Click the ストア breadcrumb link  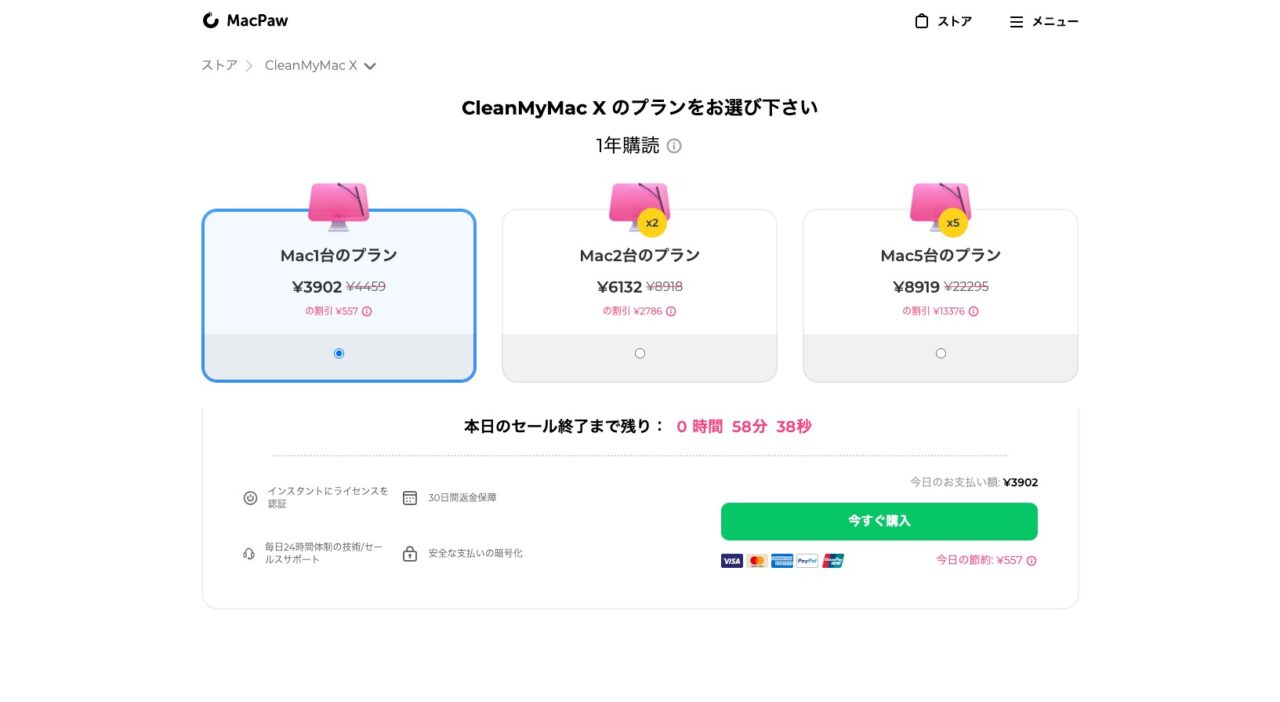[x=219, y=66]
